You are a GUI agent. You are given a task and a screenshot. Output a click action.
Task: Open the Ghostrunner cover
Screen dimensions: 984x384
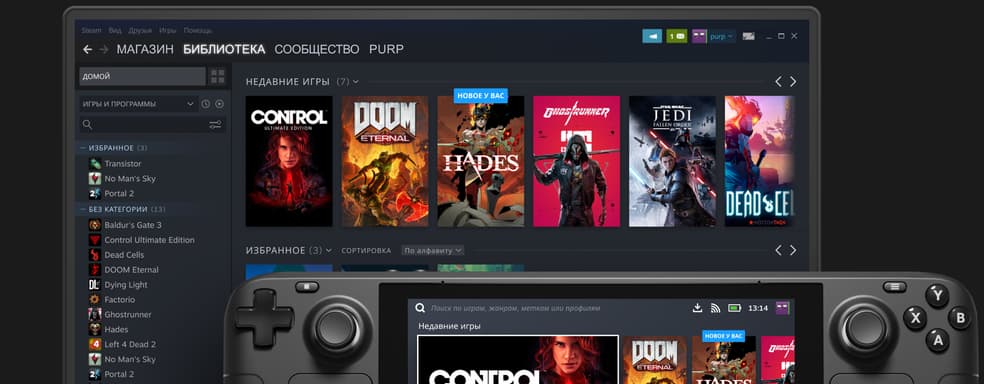point(576,161)
